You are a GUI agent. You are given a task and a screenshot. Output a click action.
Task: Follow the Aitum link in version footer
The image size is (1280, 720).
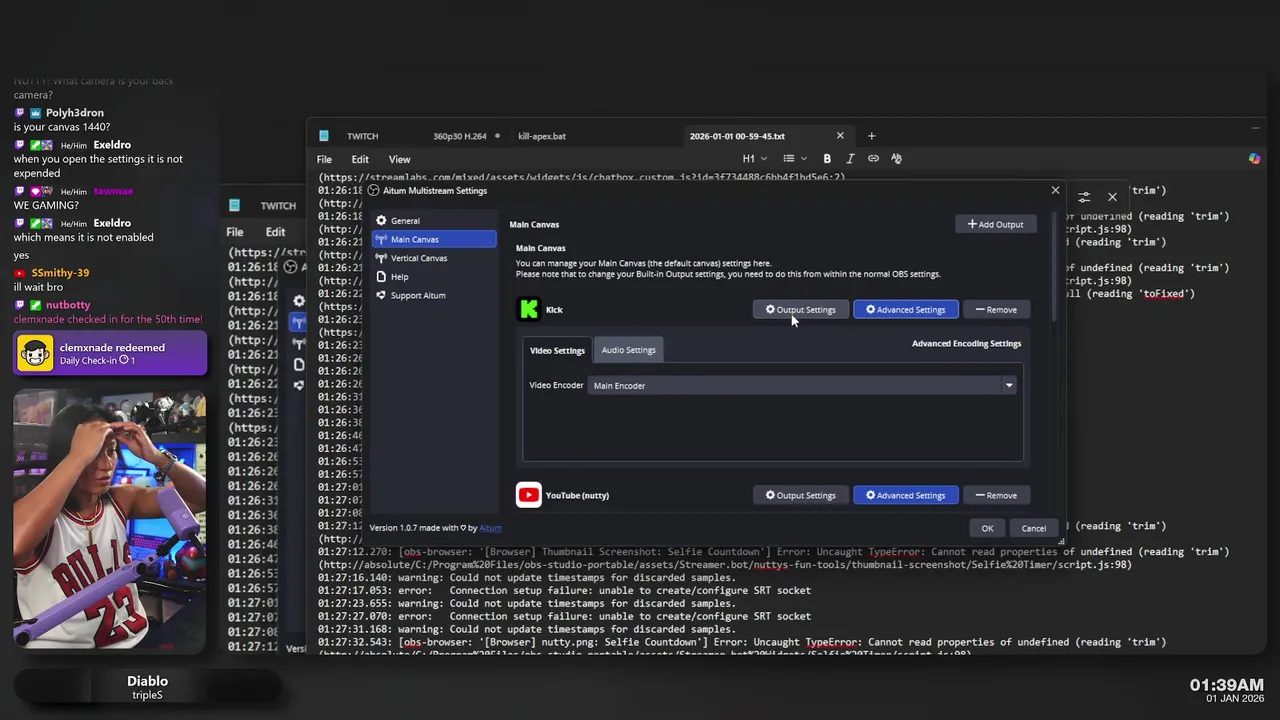[x=490, y=528]
